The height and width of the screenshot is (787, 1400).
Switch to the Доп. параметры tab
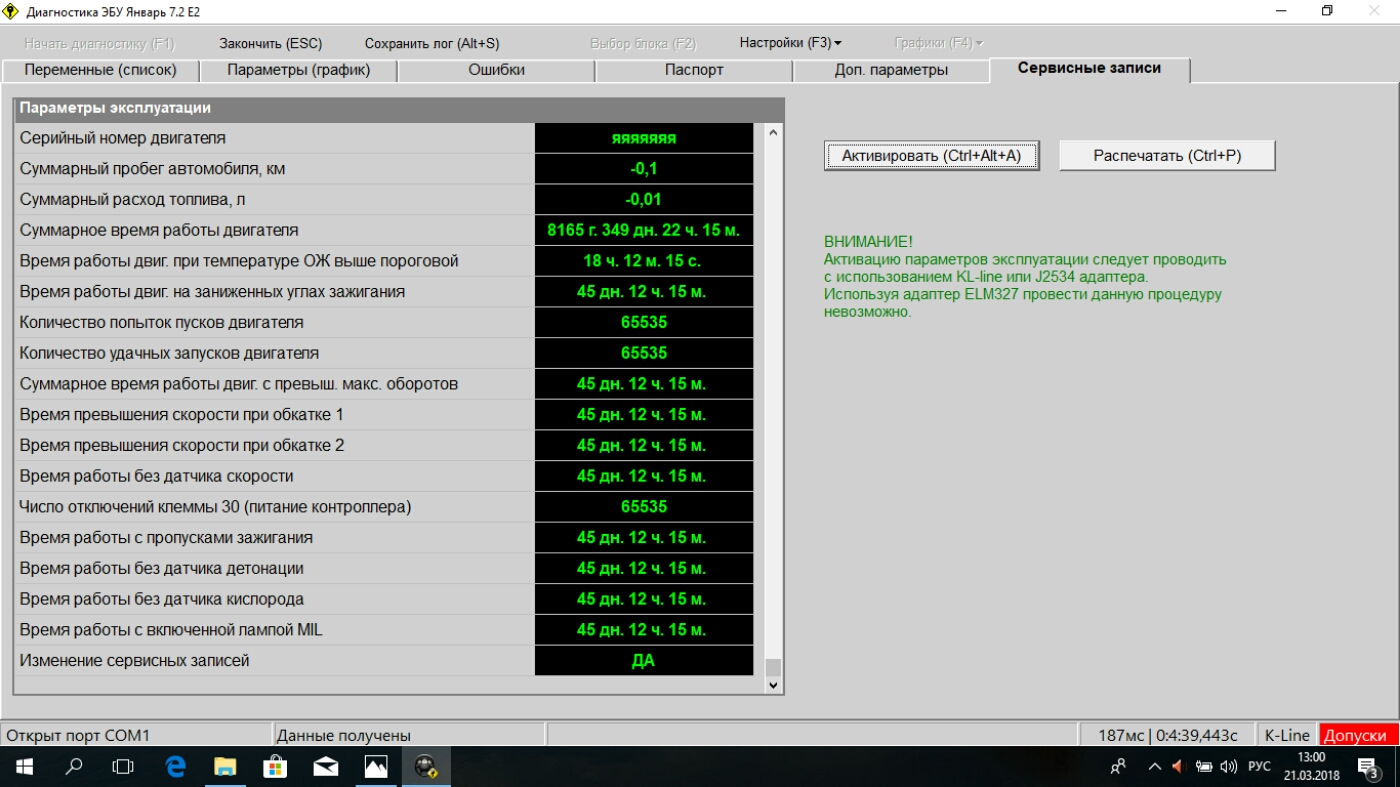[x=891, y=70]
